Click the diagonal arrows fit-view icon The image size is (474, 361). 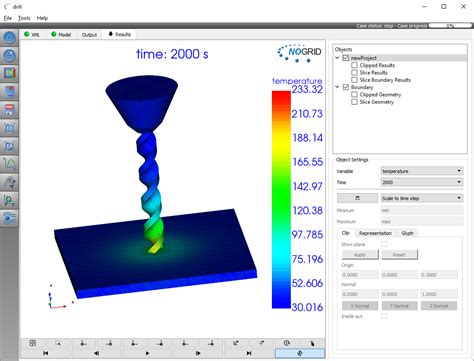coord(236,343)
